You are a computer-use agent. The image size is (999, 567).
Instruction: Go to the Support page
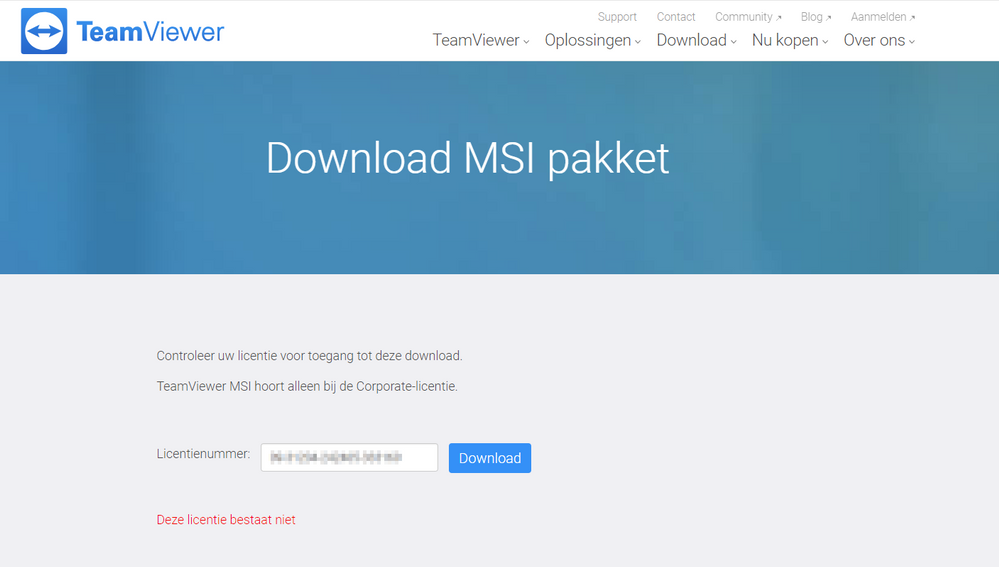click(617, 17)
